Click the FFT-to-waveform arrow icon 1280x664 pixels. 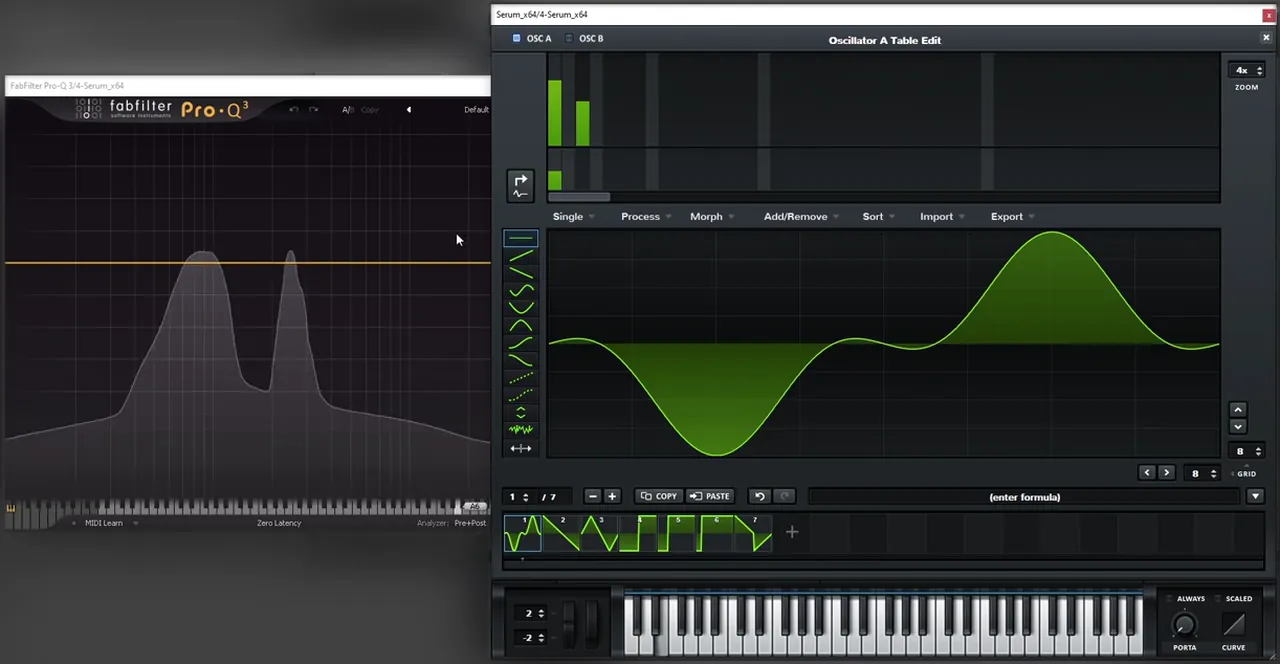(x=520, y=185)
